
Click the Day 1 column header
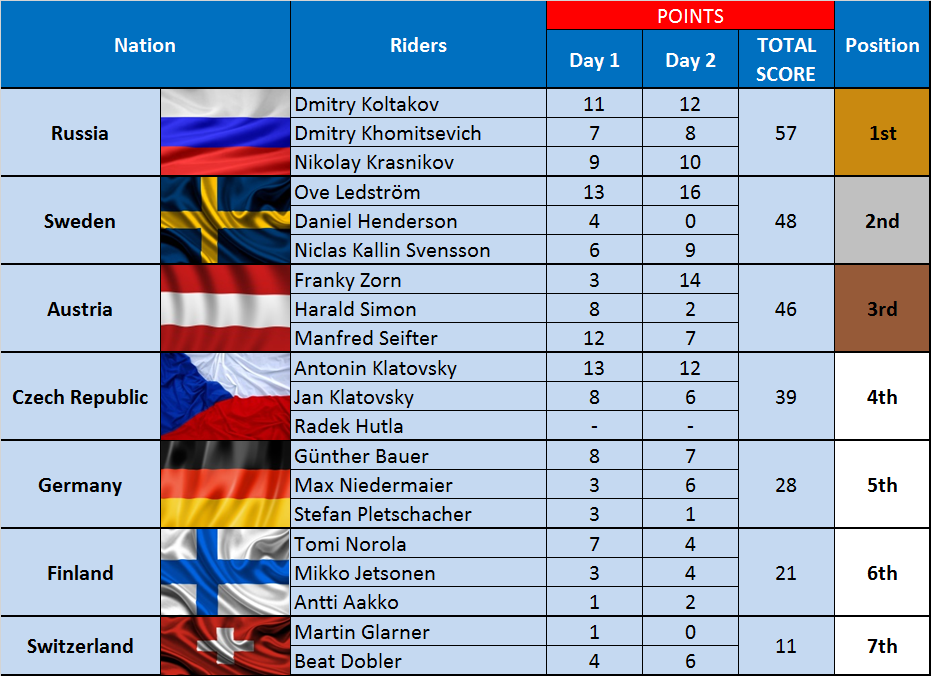click(x=594, y=59)
